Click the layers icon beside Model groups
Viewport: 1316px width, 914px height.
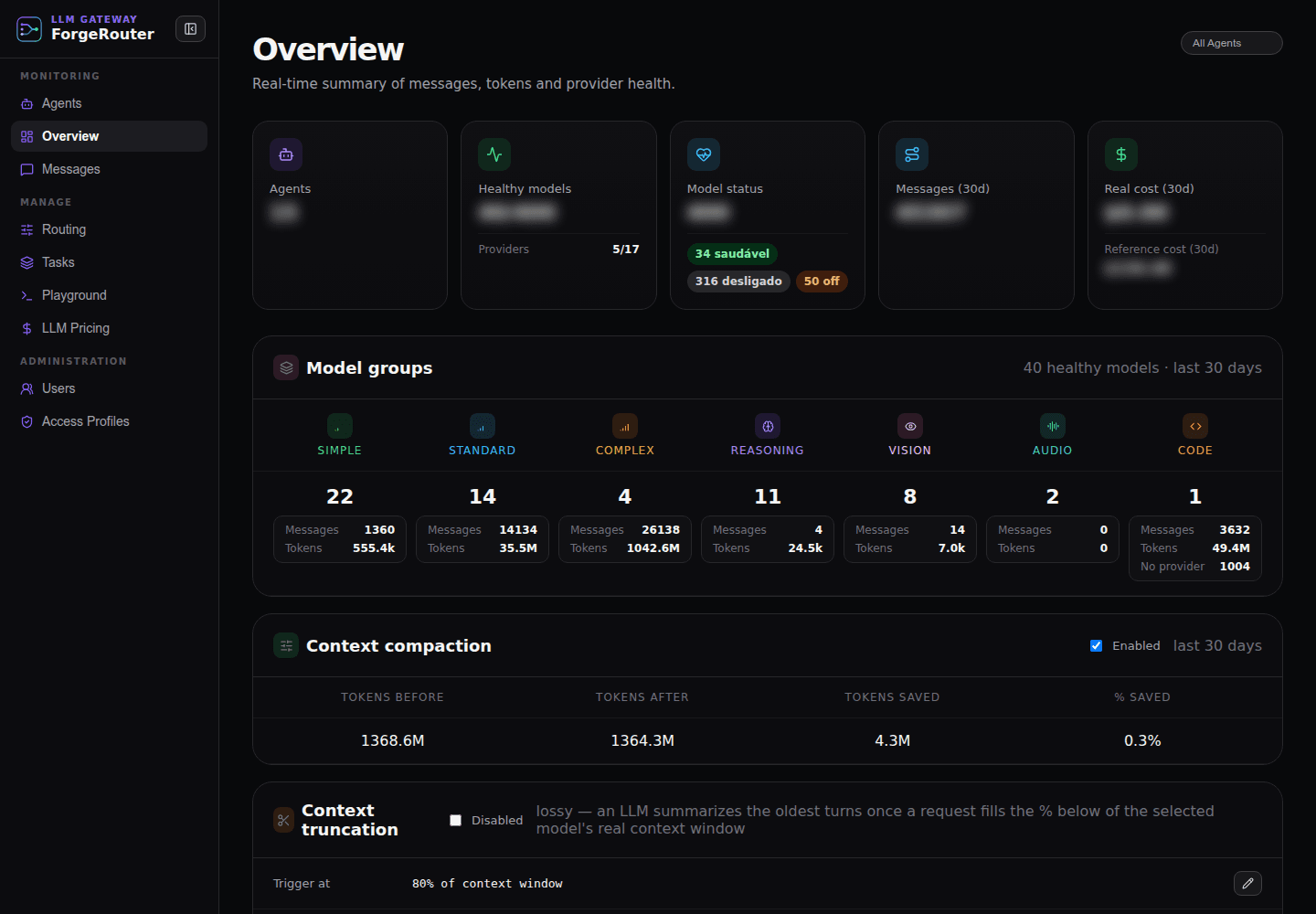pyautogui.click(x=286, y=367)
